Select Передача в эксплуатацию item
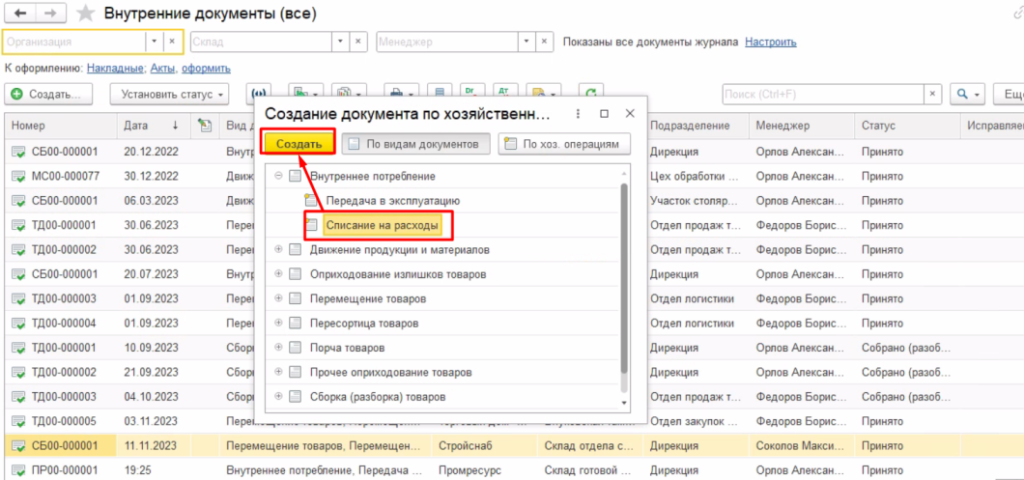The height and width of the screenshot is (480, 1024). pyautogui.click(x=392, y=201)
